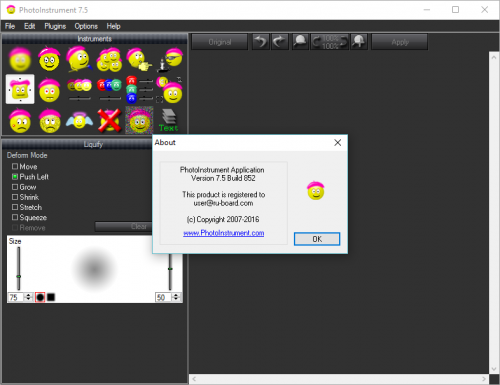The height and width of the screenshot is (385, 500).
Task: Click the stepper arrows beside 75
Action: tap(28, 297)
